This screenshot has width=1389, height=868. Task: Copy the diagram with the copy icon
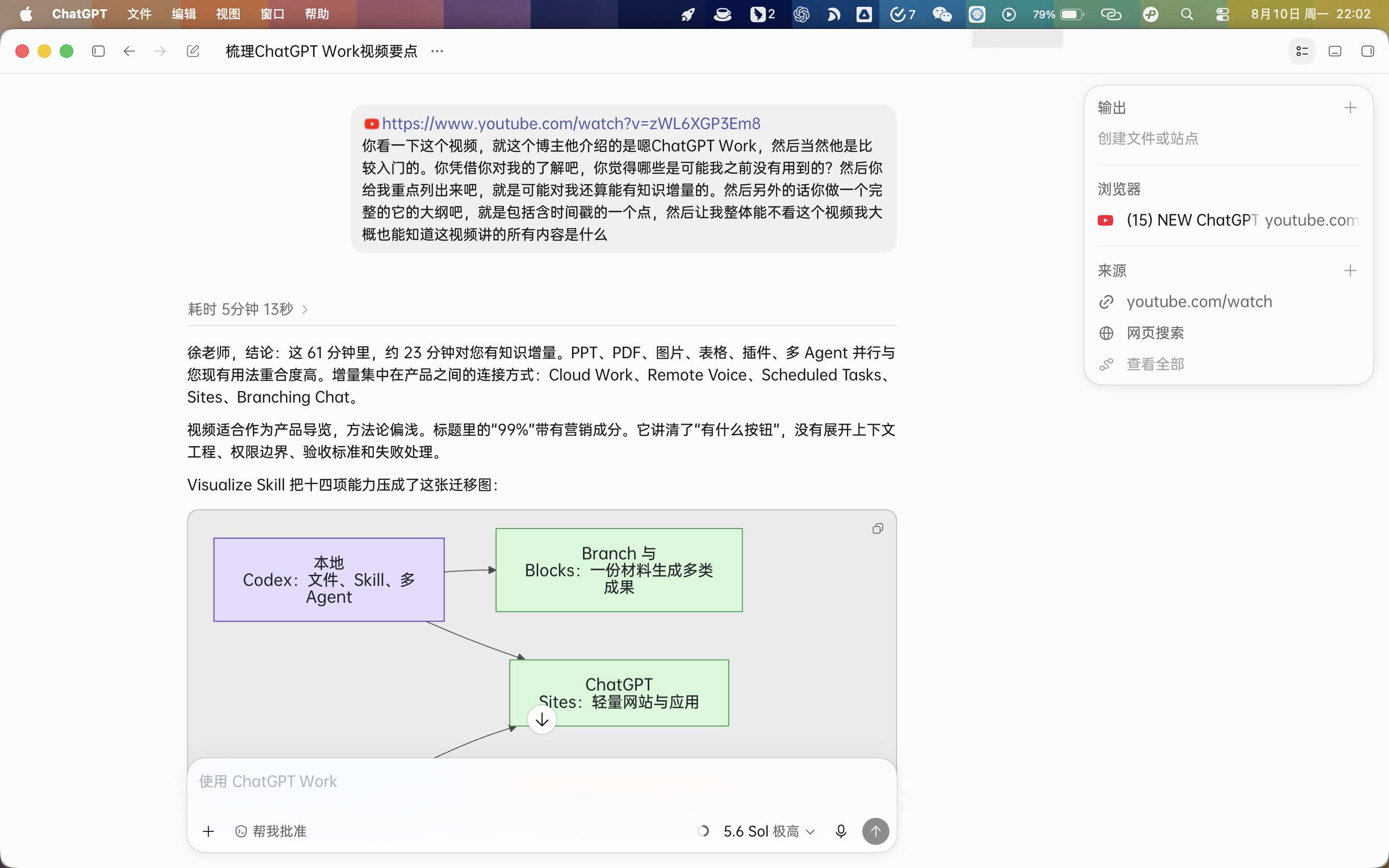point(878,528)
